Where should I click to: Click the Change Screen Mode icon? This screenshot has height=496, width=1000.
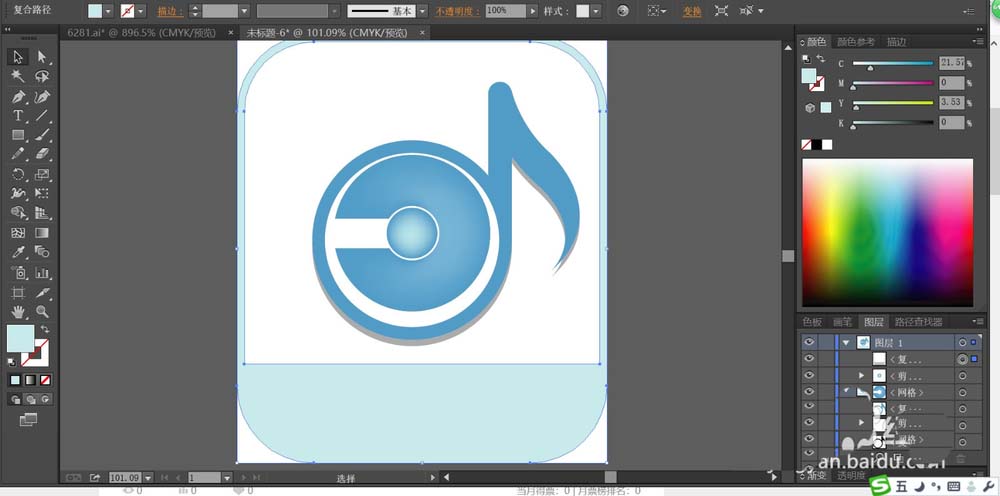[28, 419]
